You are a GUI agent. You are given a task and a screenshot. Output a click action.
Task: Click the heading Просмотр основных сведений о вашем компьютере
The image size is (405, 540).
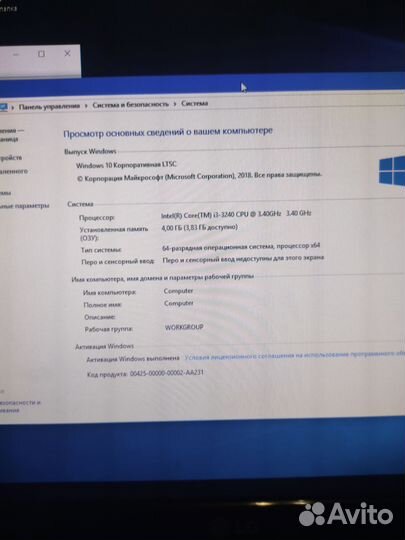click(168, 133)
